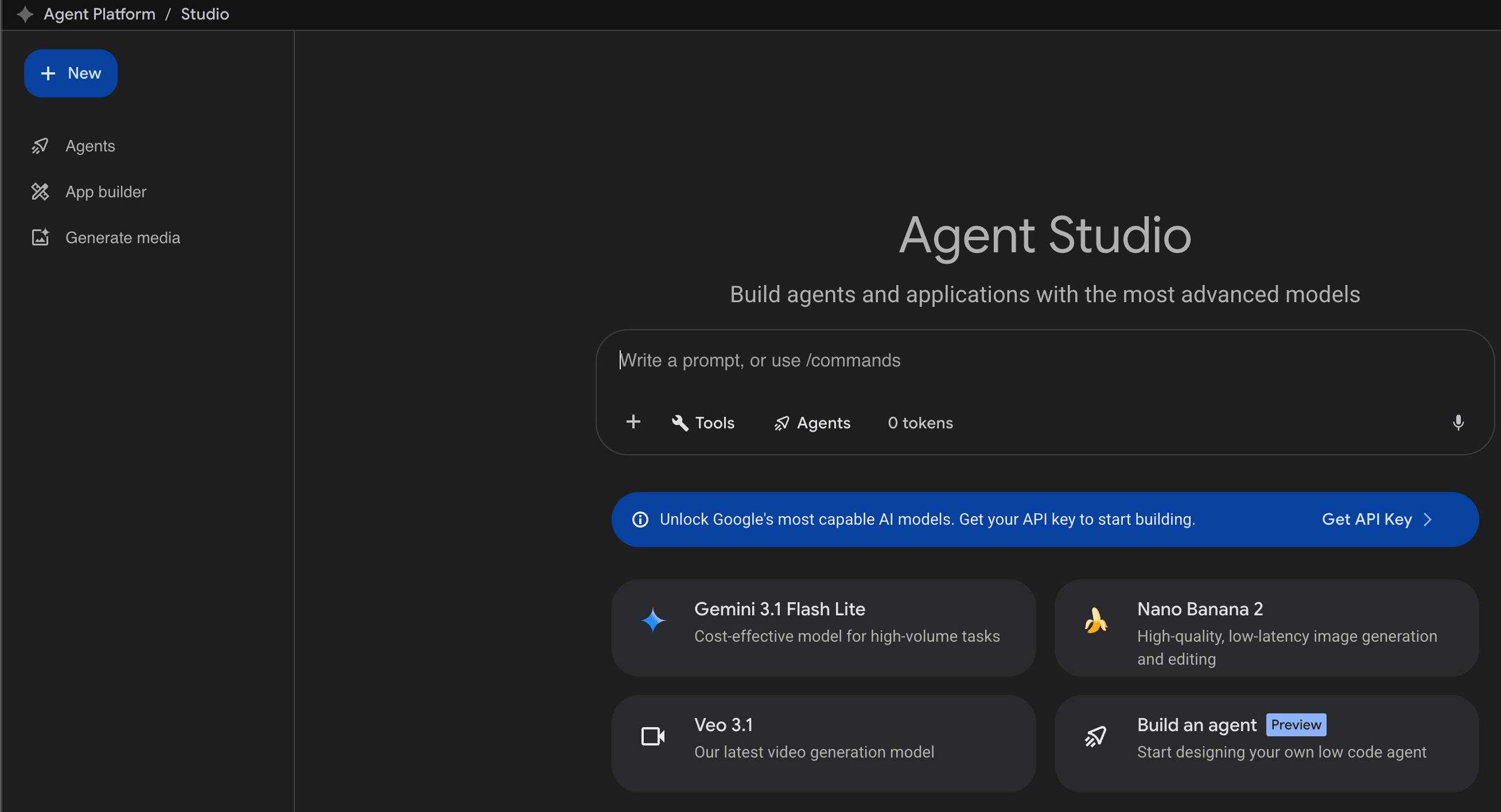This screenshot has width=1501, height=812.
Task: Click the rocket icon next to prompt Agents
Action: point(781,423)
